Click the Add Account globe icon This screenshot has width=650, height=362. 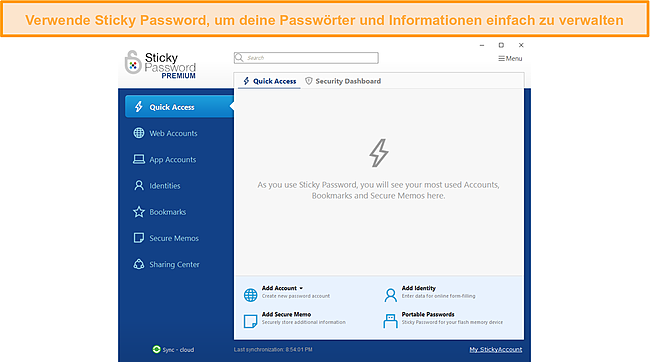[250, 295]
